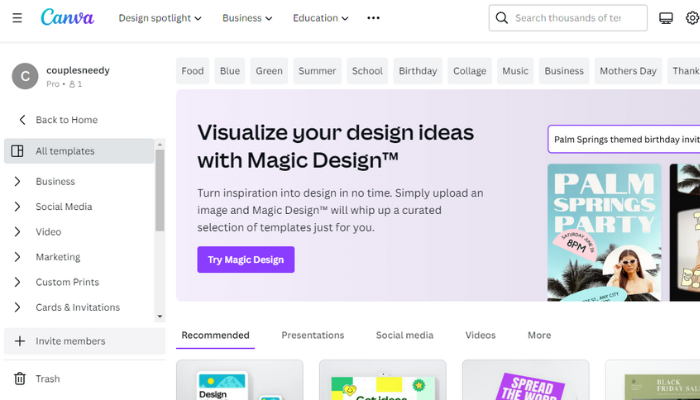Click the Palm Springs prompt text box
Viewport: 700px width, 400px height.
pos(624,139)
